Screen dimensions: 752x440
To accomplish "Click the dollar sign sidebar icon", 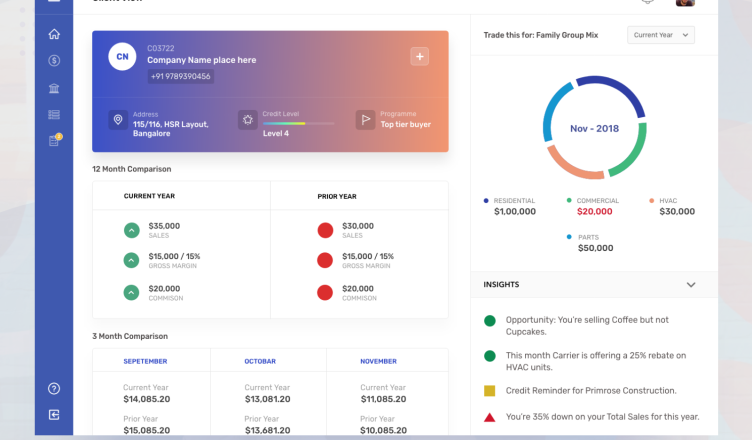I will click(54, 61).
